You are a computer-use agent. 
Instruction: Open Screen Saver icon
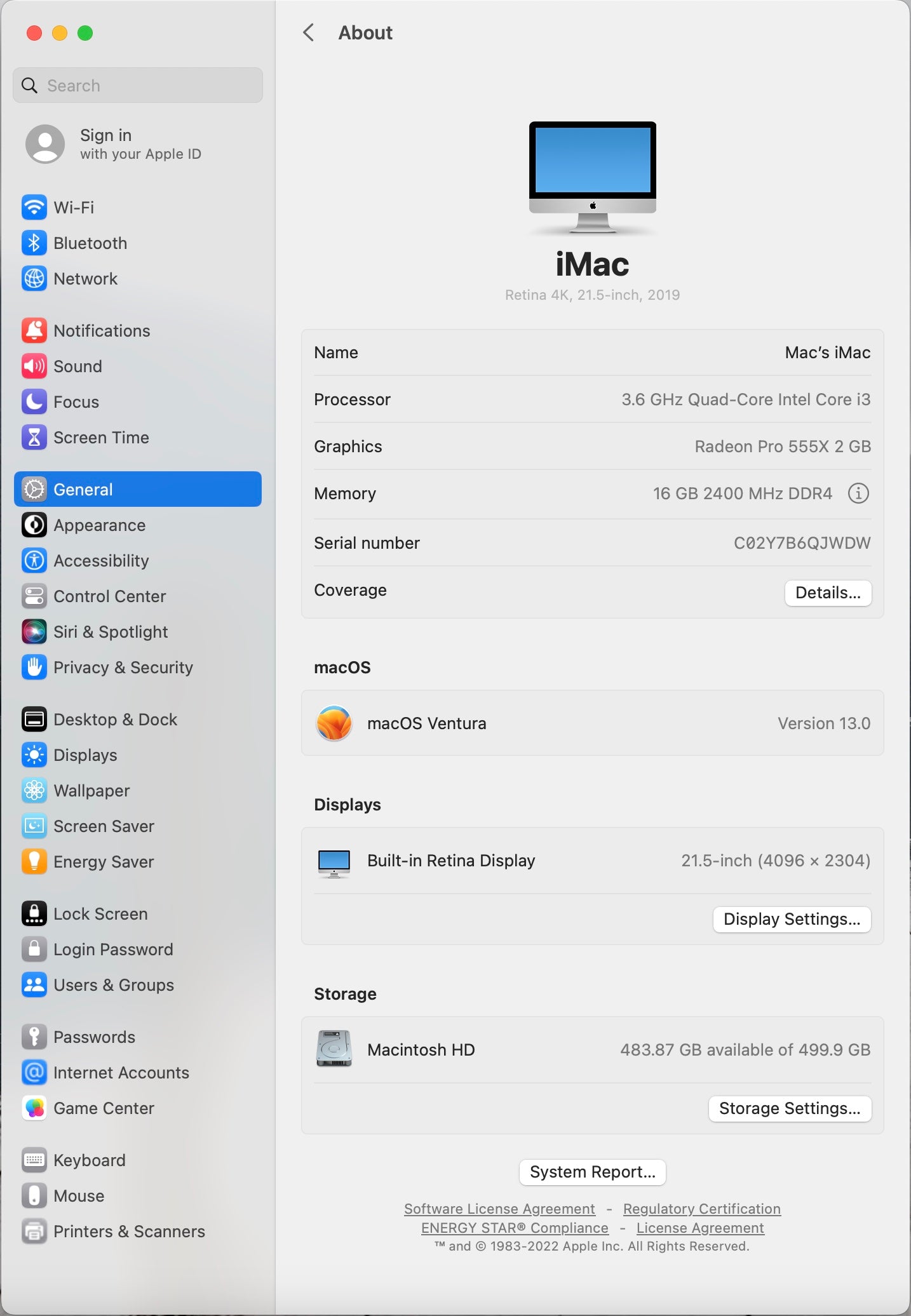coord(34,826)
